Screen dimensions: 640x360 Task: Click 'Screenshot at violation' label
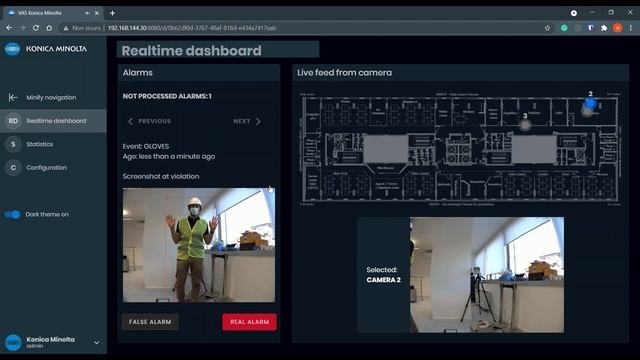[x=161, y=176]
